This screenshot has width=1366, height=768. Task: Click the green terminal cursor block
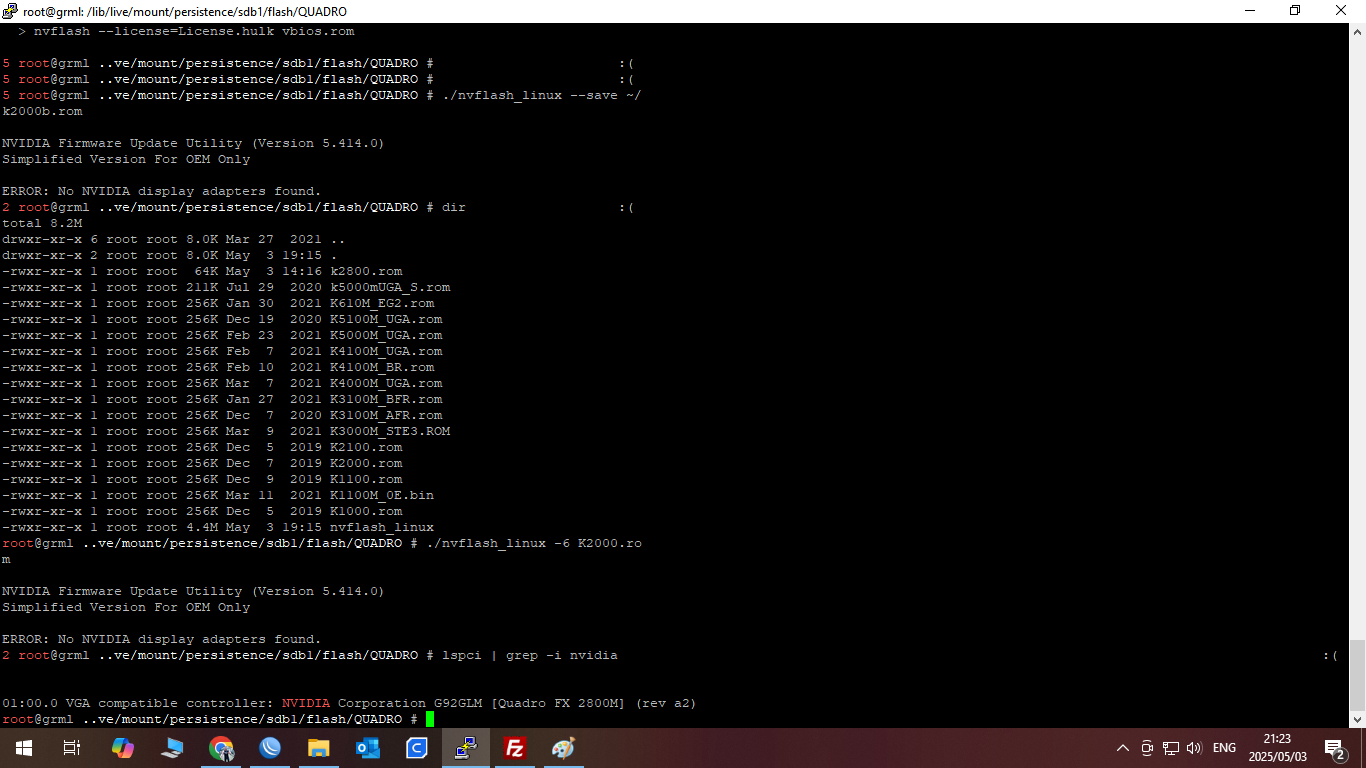pyautogui.click(x=429, y=720)
